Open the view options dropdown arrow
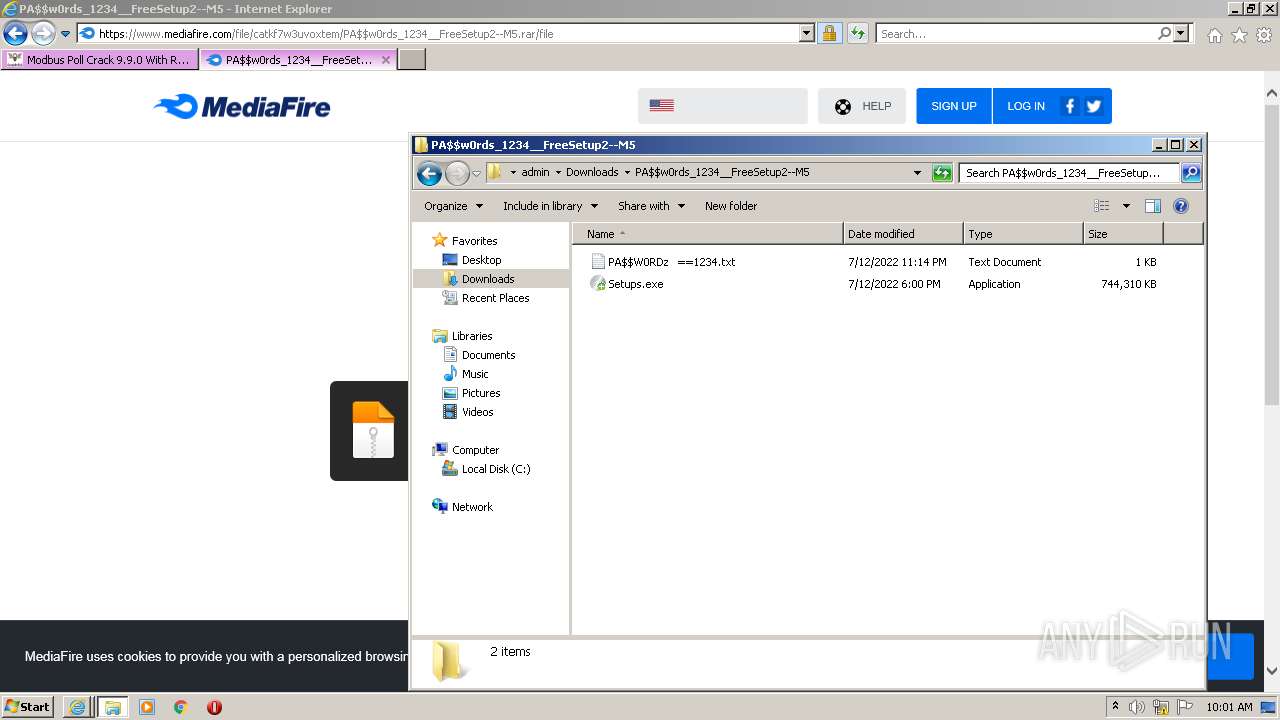Image resolution: width=1280 pixels, height=720 pixels. [1126, 206]
